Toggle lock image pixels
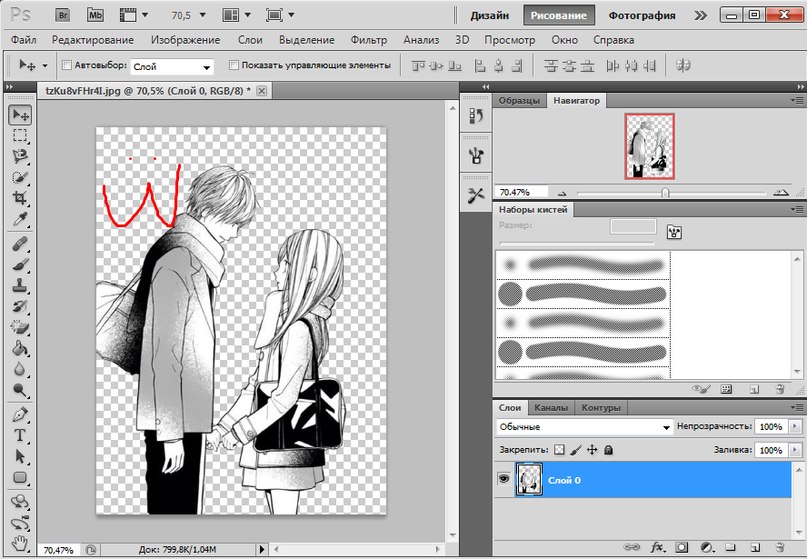The image size is (807, 559). [576, 450]
